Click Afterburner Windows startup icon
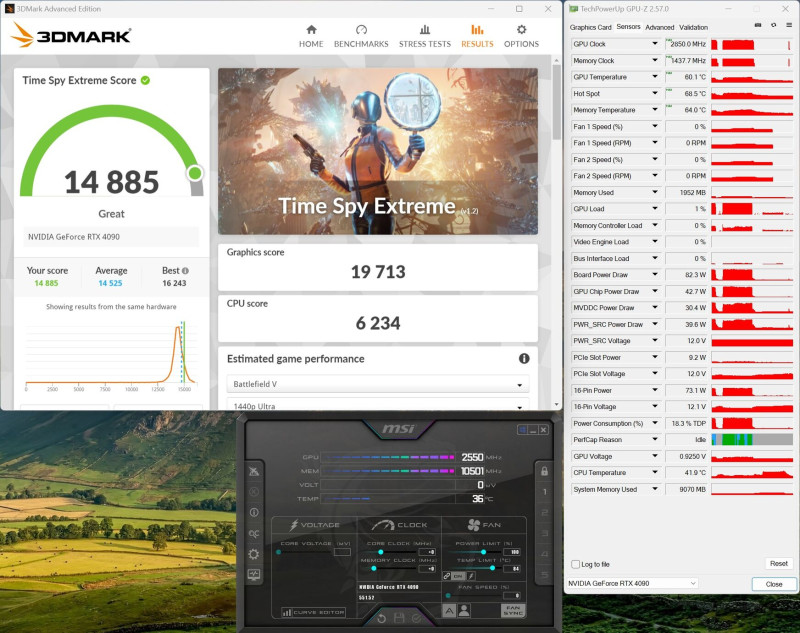 [522, 430]
